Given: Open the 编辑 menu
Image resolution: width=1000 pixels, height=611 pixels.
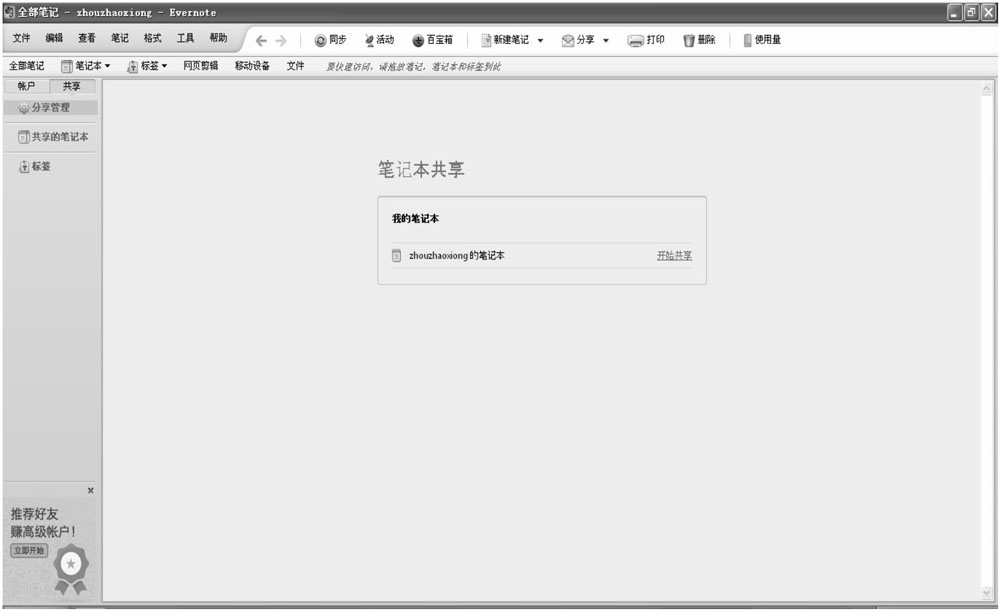Looking at the screenshot, I should pyautogui.click(x=54, y=38).
